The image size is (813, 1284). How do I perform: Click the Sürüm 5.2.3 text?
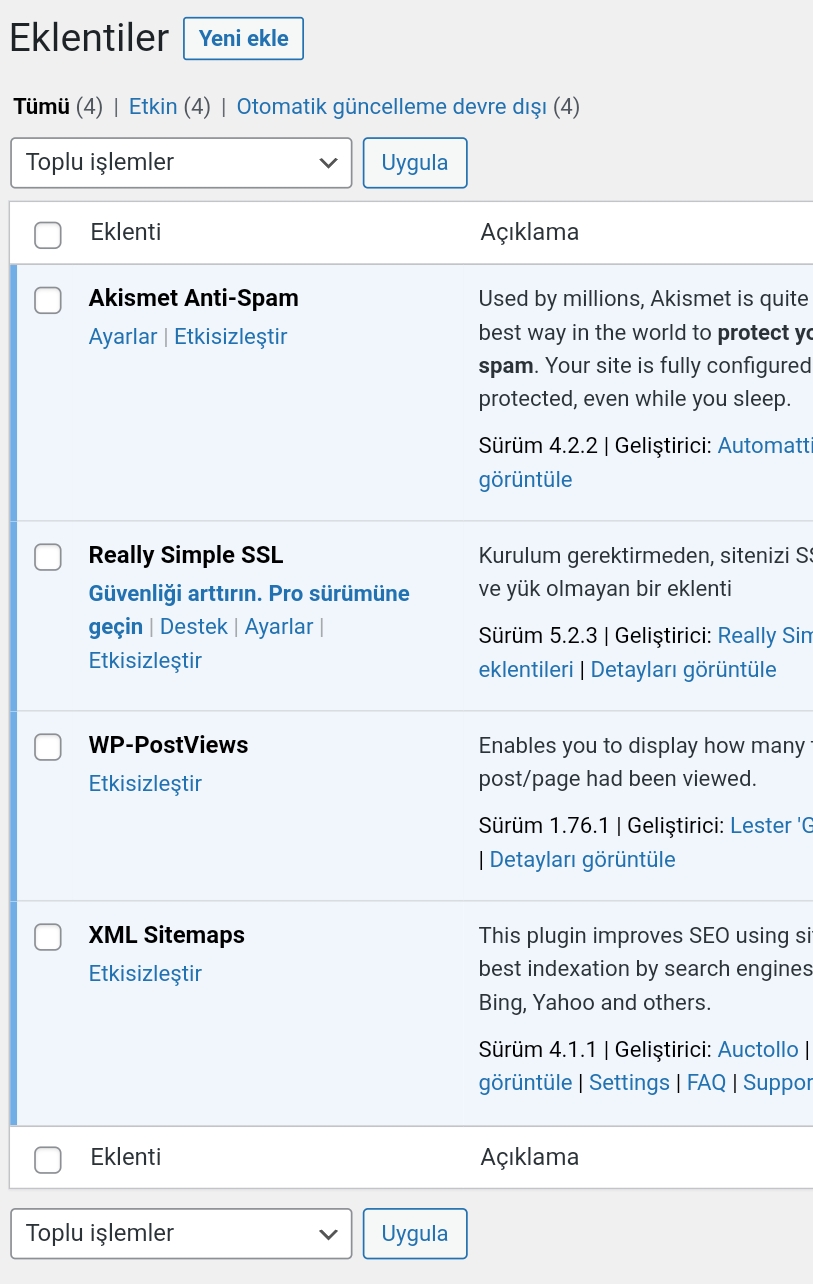point(538,636)
